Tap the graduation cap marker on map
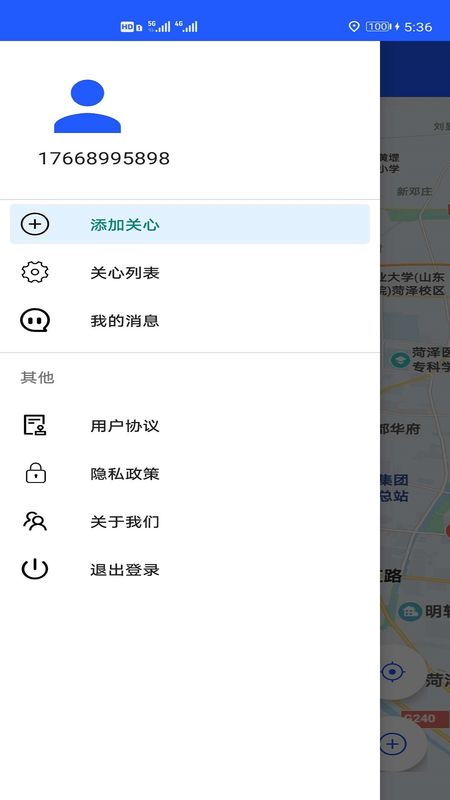Viewport: 450px width, 800px height. [x=401, y=360]
